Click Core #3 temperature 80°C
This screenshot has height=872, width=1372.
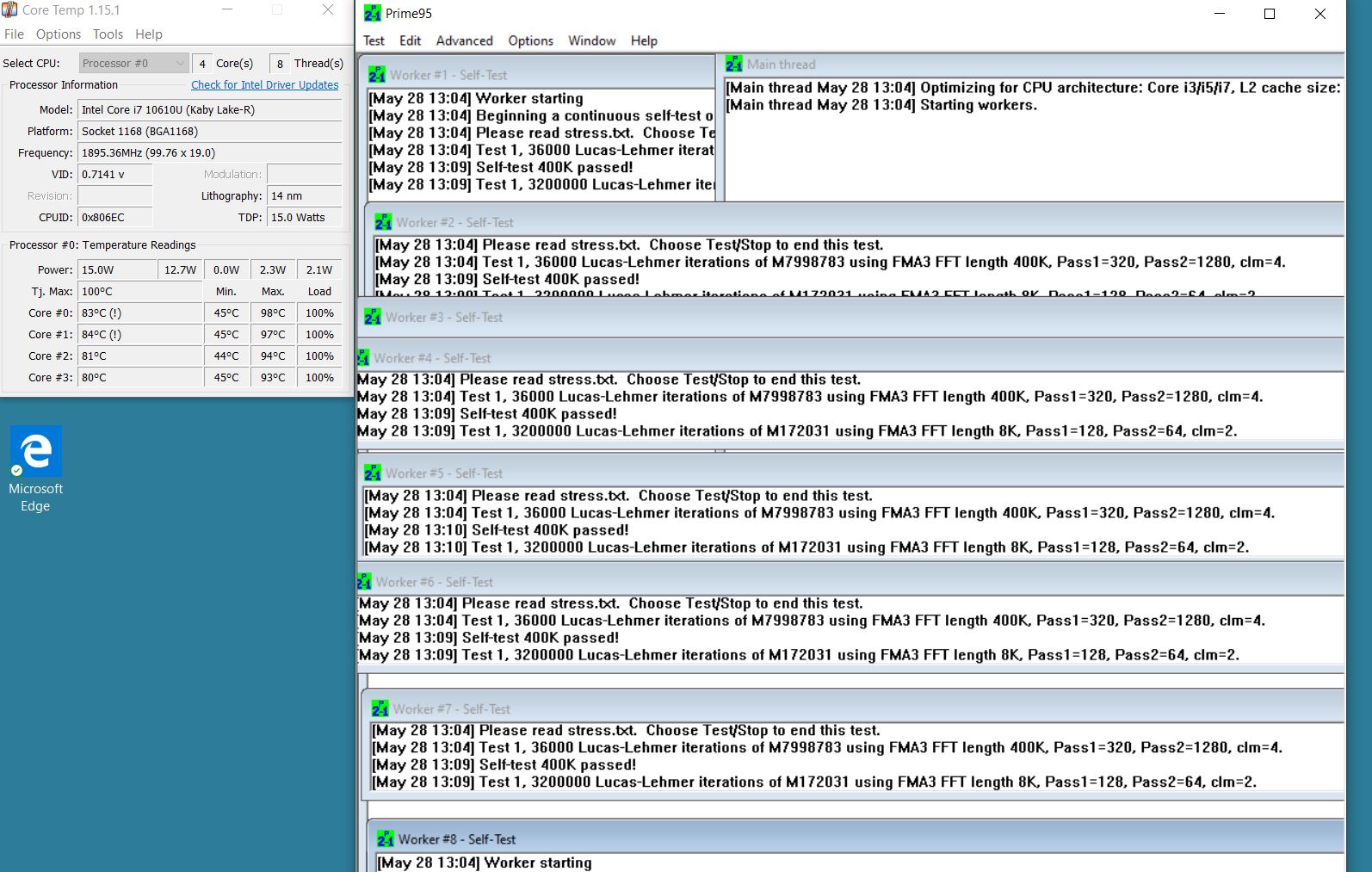coord(140,378)
